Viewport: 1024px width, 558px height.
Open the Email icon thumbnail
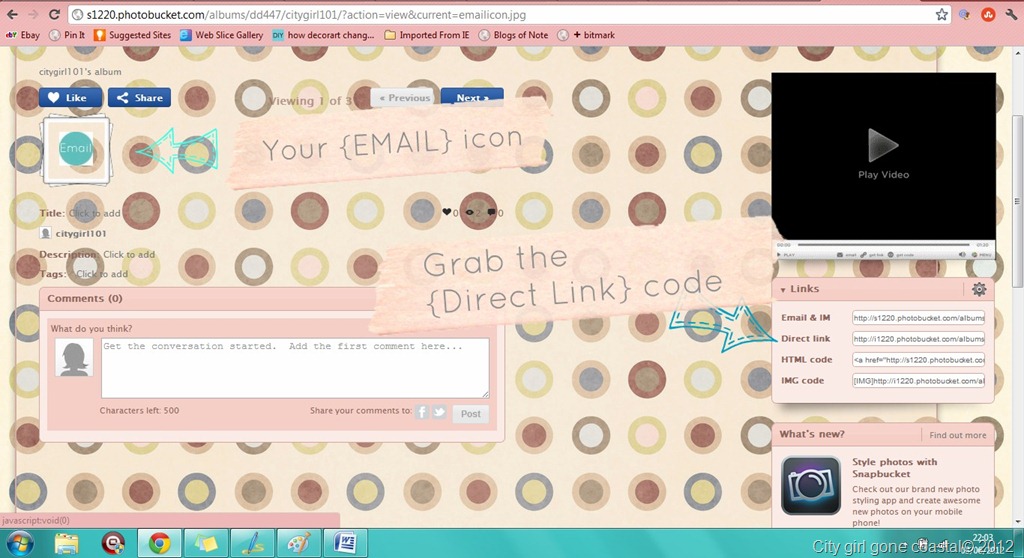click(76, 150)
